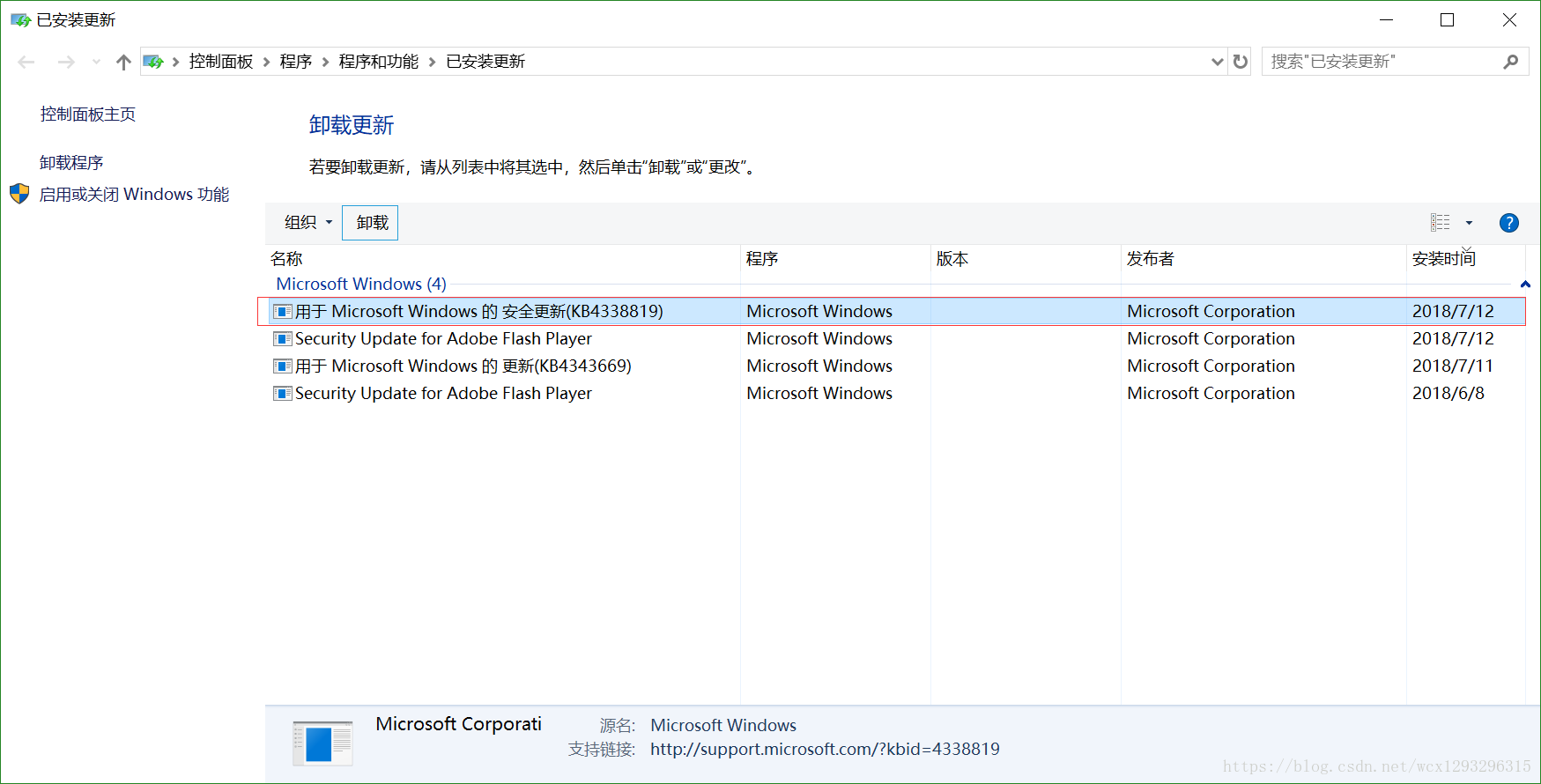Maximize the 已安装更新 window
Image resolution: width=1541 pixels, height=784 pixels.
[1447, 19]
